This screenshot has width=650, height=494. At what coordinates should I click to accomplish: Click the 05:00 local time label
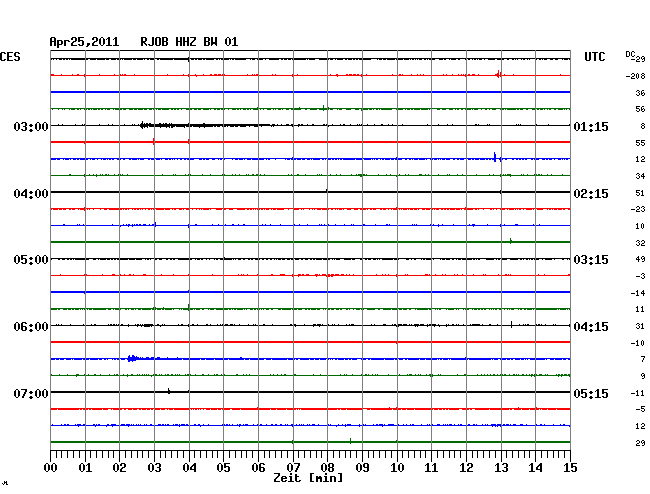[31, 260]
